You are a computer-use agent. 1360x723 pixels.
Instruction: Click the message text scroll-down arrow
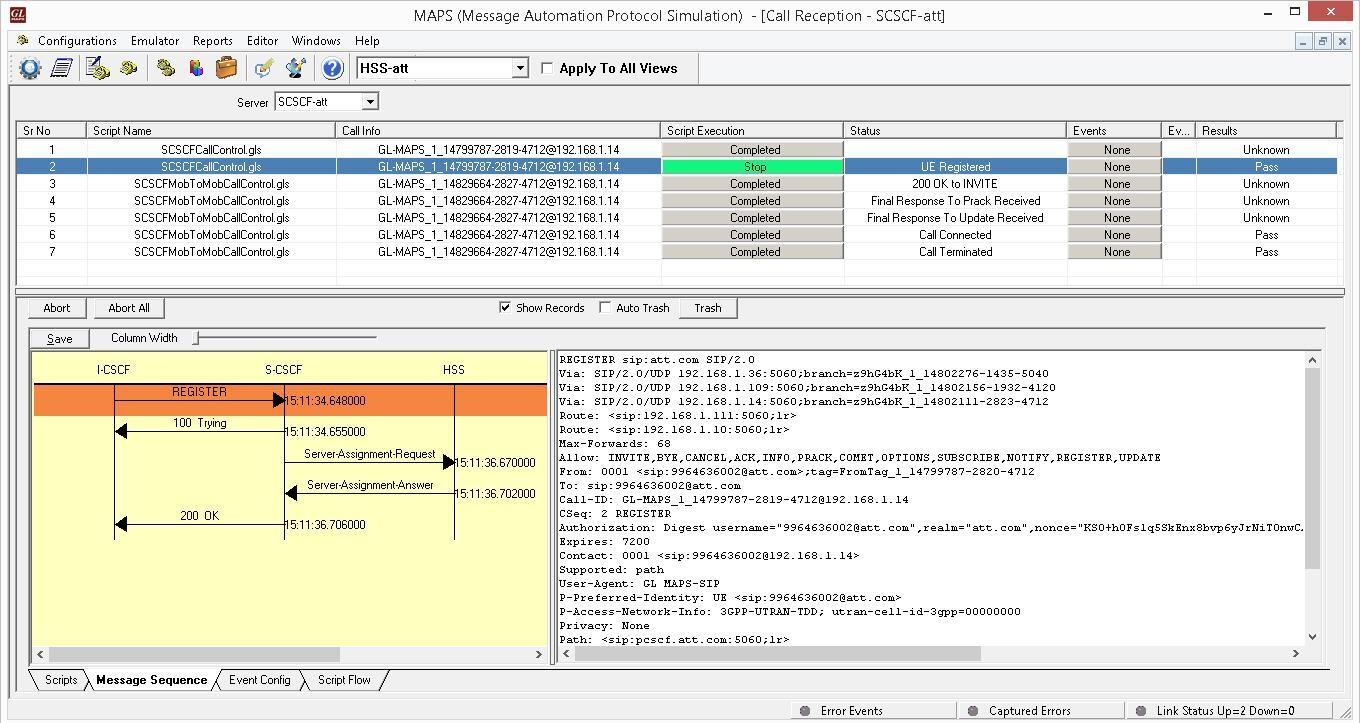1313,637
